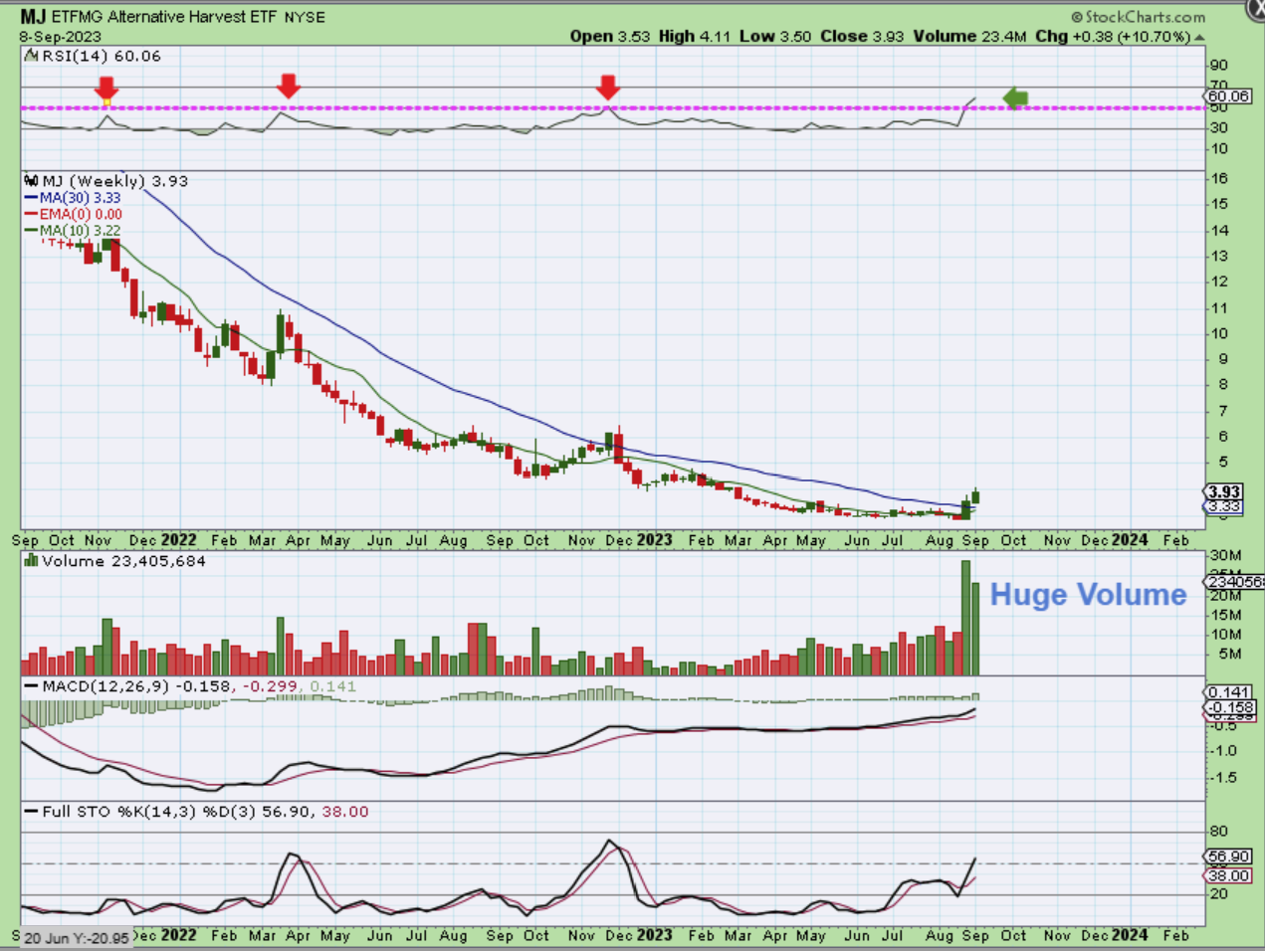Click the Close 3.93 value in header
This screenshot has height=952, width=1266.
pyautogui.click(x=862, y=36)
